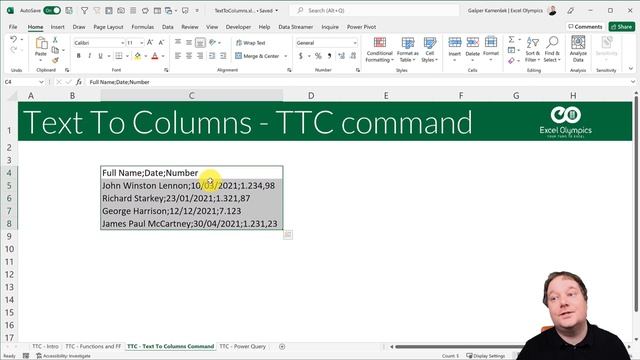Open the Developer ribbon tab
Screen dimensions: 640x360
pos(238,27)
